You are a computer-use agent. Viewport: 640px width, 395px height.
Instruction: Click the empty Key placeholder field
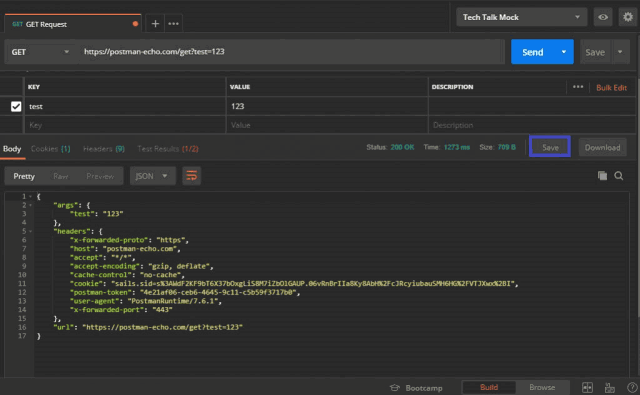(125, 125)
